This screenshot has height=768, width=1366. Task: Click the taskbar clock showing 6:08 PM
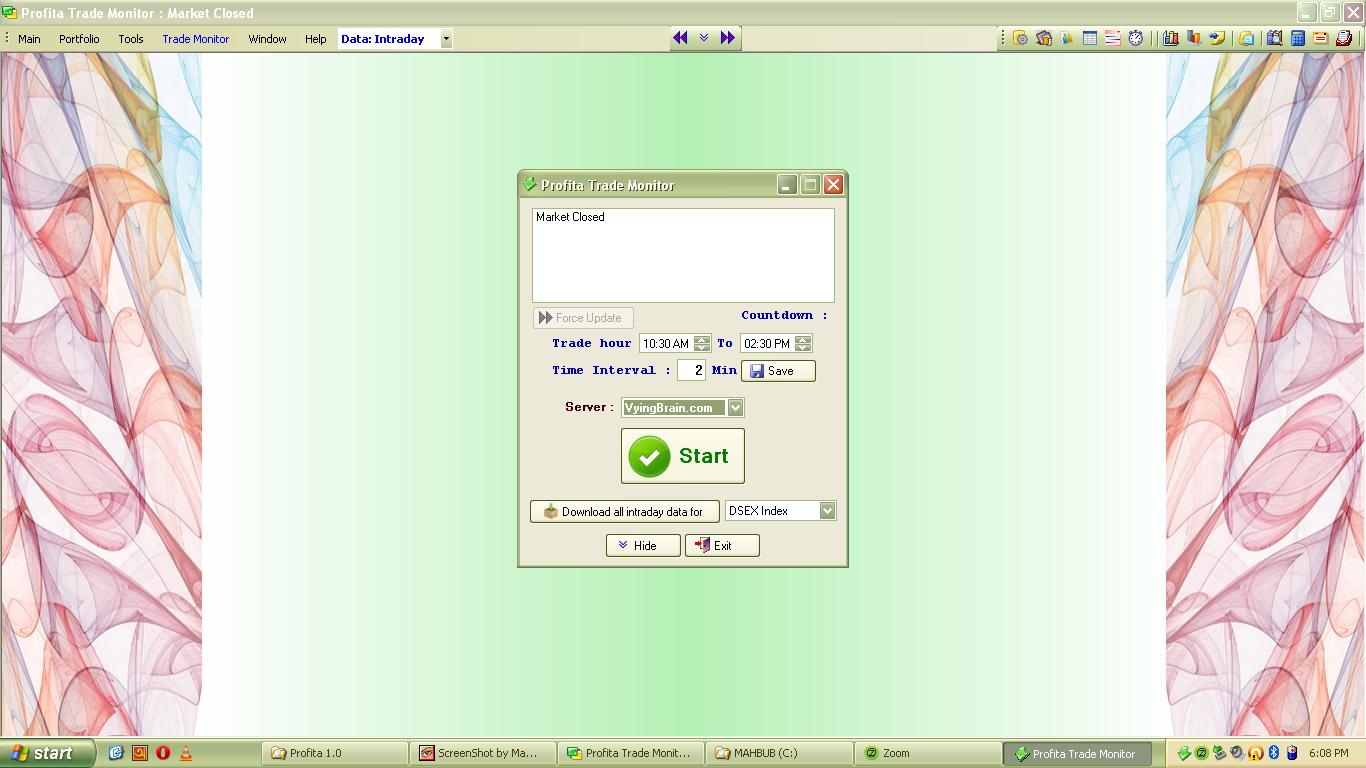pos(1328,753)
